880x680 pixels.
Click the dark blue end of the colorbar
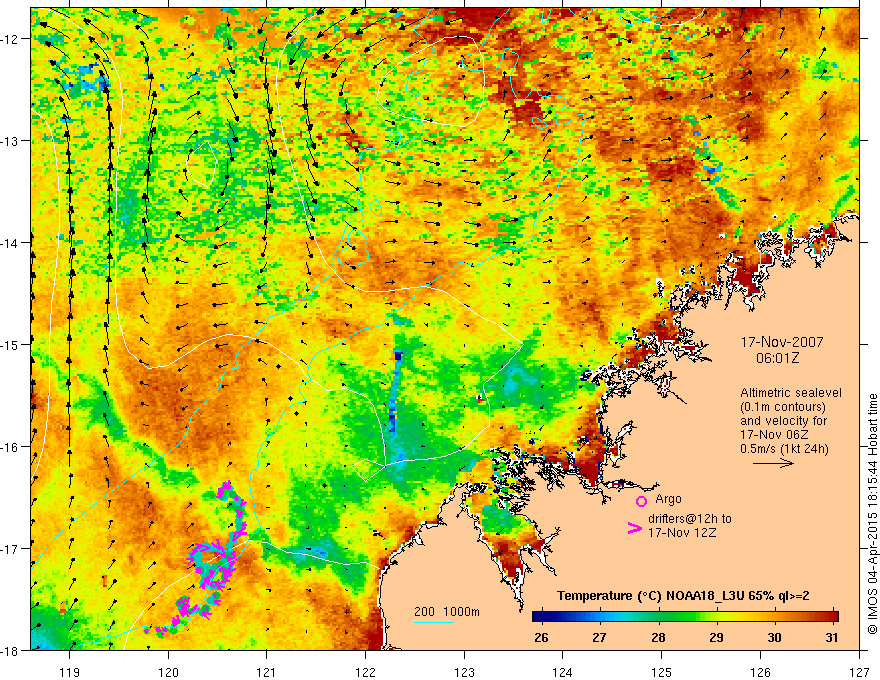(538, 617)
